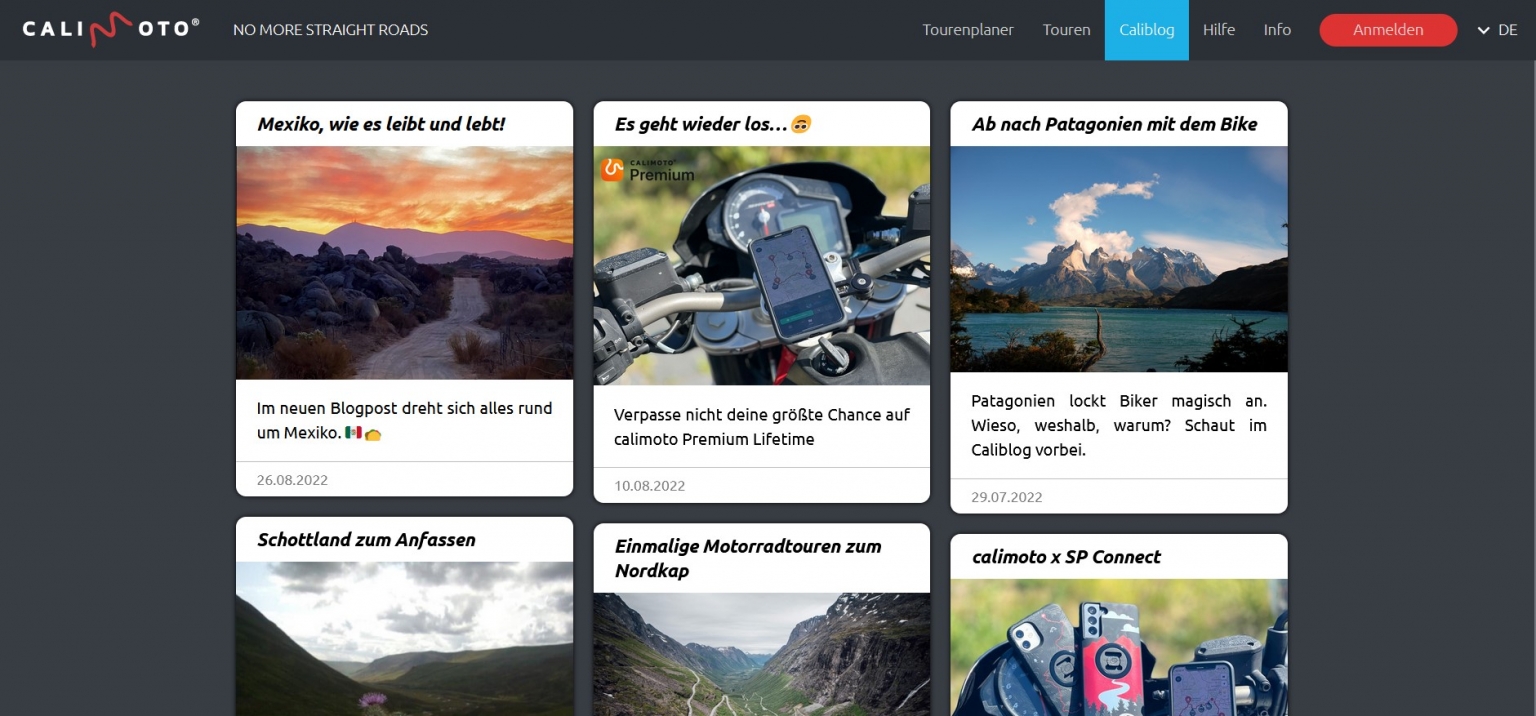Click 'Im neuen Blogpost dreht sich alles' text
1536x716 pixels.
[404, 421]
